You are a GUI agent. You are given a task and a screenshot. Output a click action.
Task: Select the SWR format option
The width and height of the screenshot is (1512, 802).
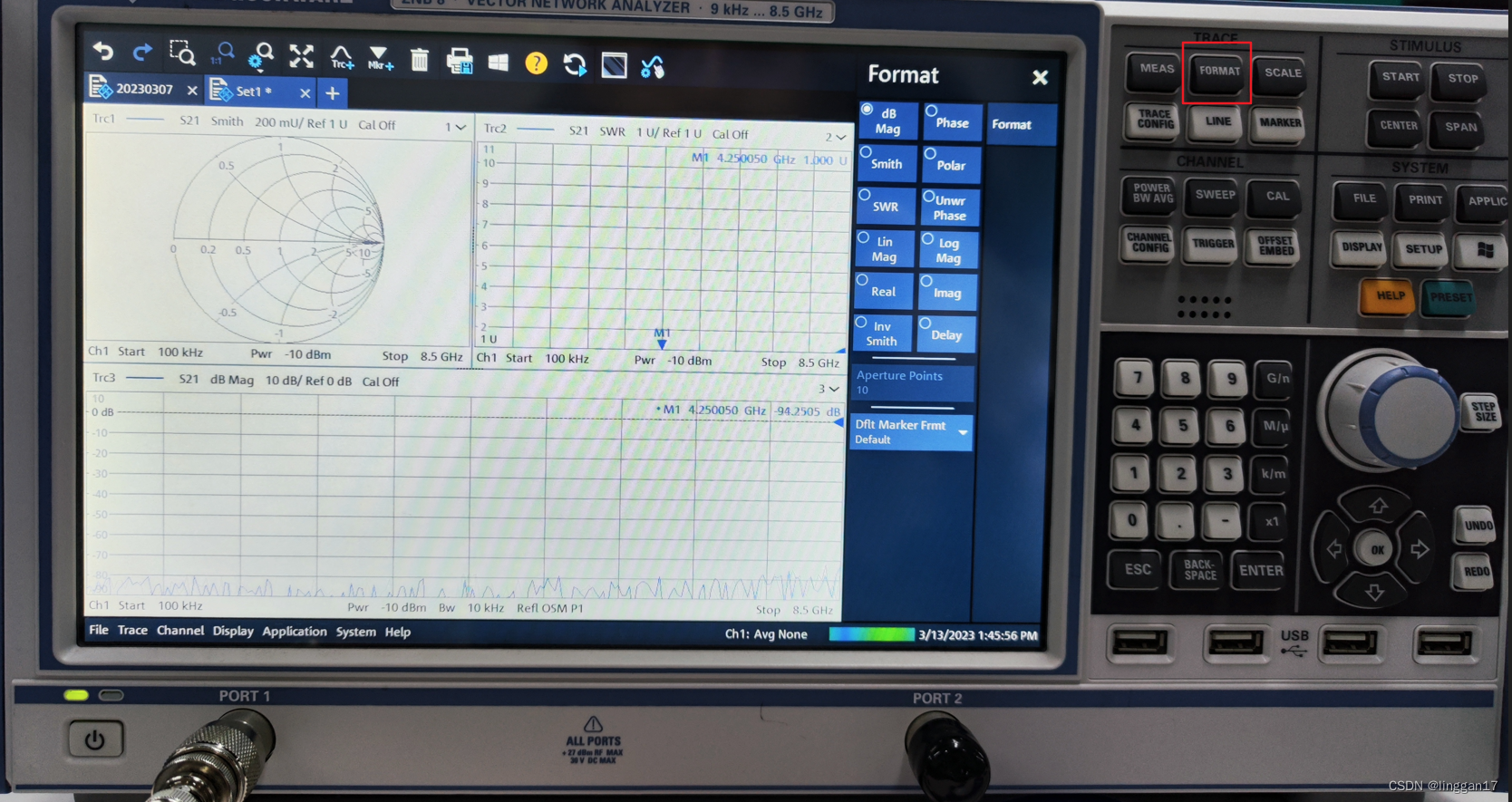[x=885, y=207]
